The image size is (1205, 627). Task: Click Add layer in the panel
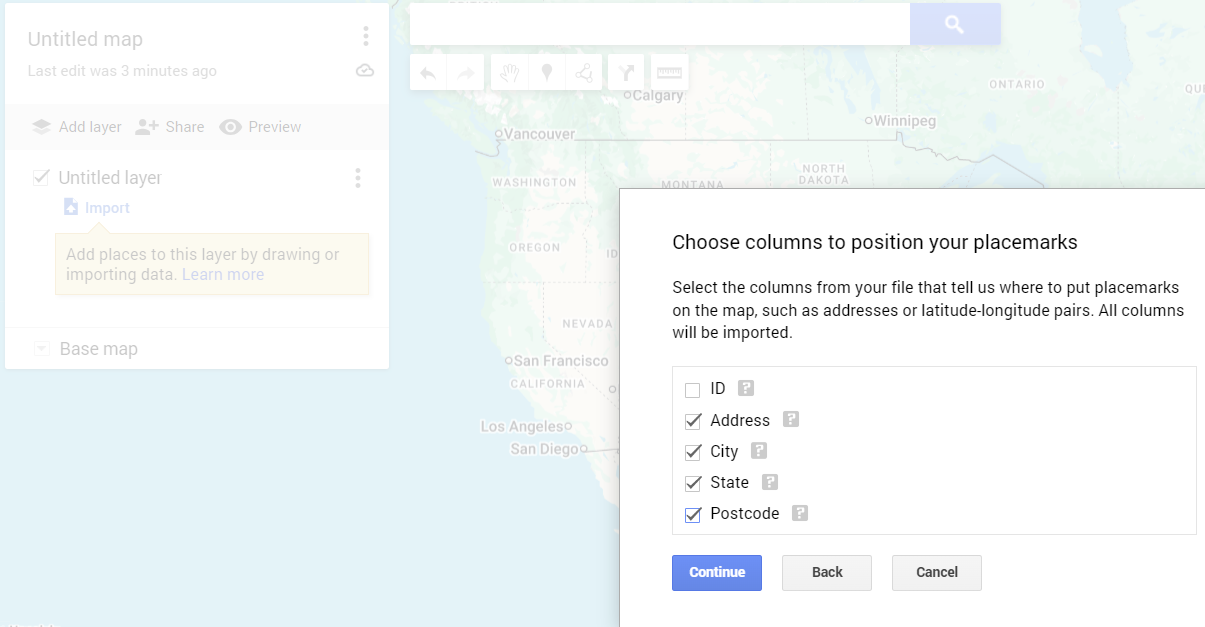77,127
